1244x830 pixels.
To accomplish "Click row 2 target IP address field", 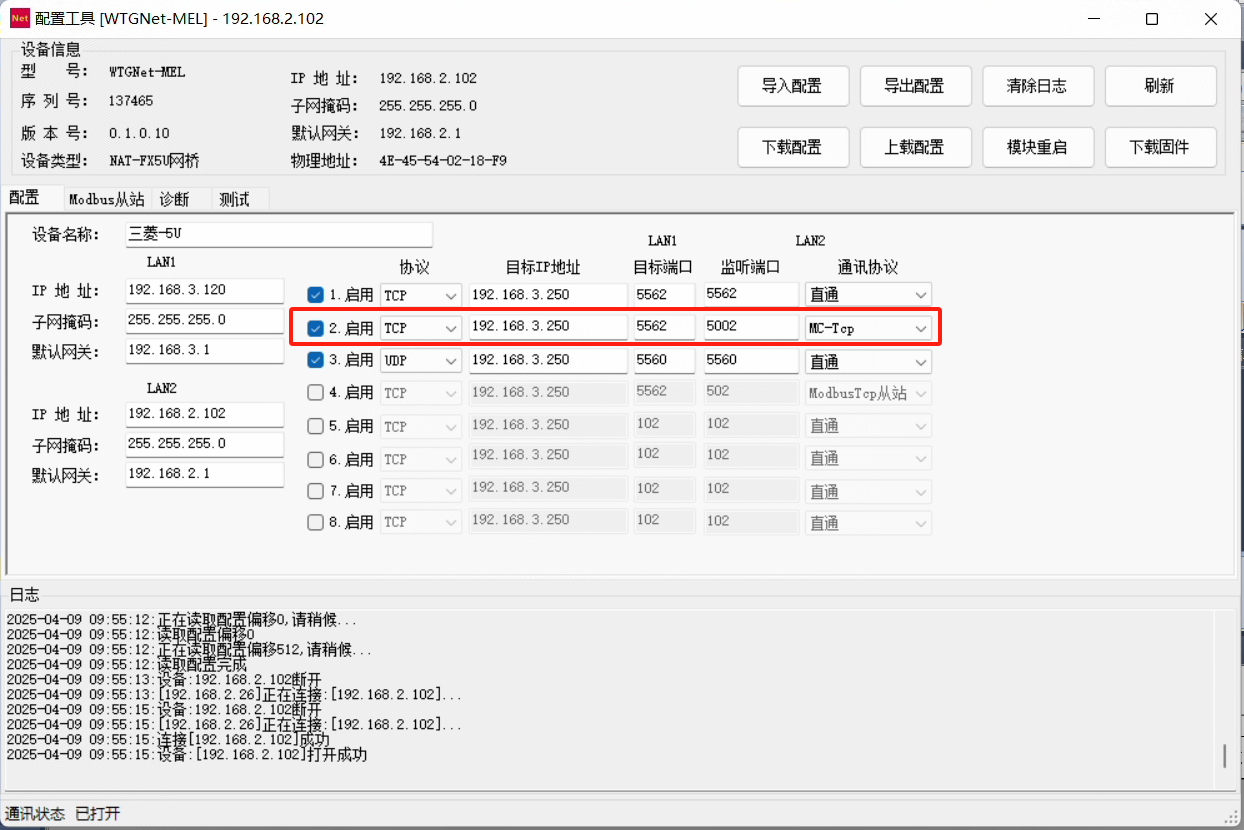I will 548,327.
